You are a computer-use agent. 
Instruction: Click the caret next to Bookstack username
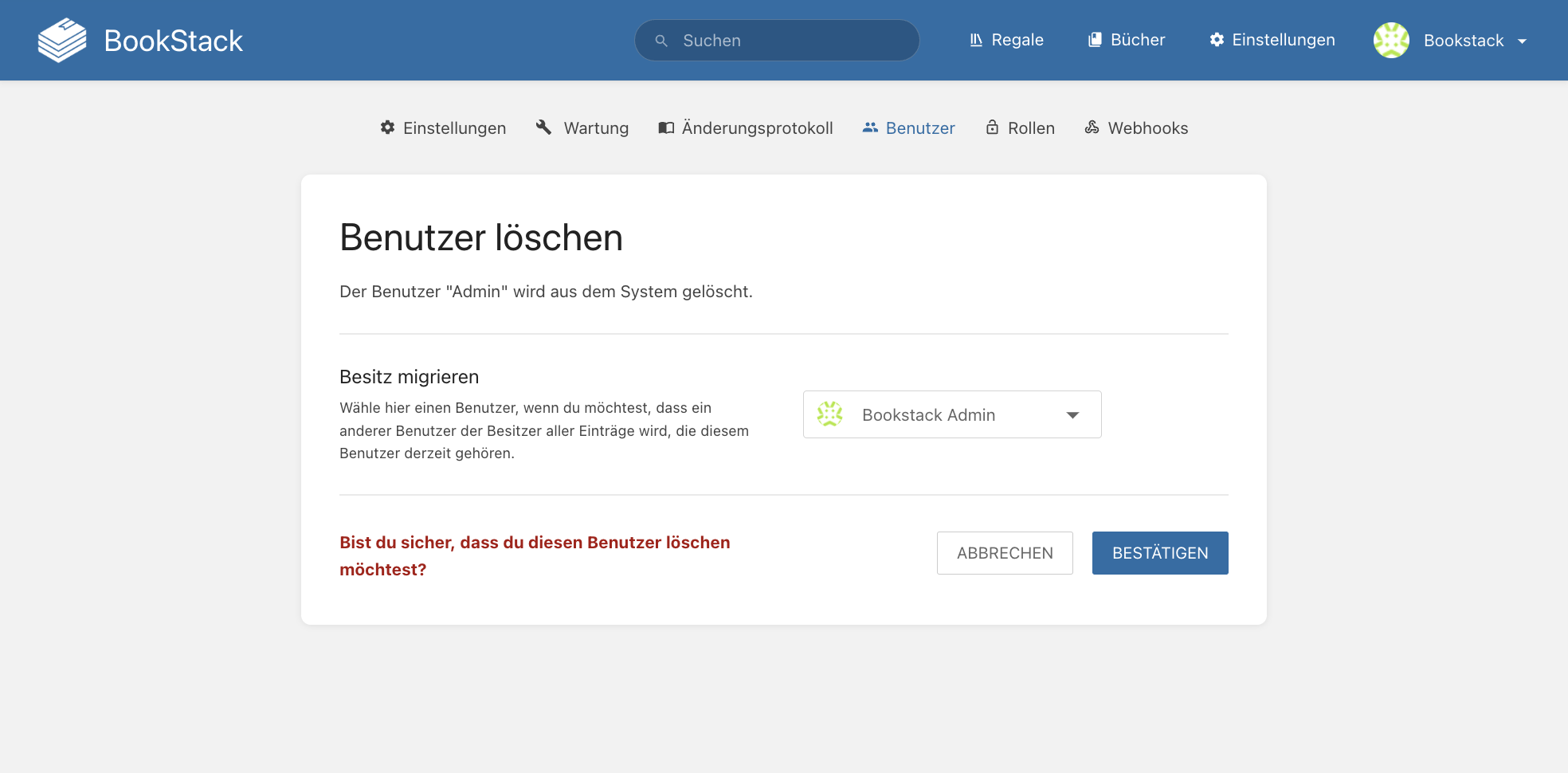click(x=1522, y=41)
